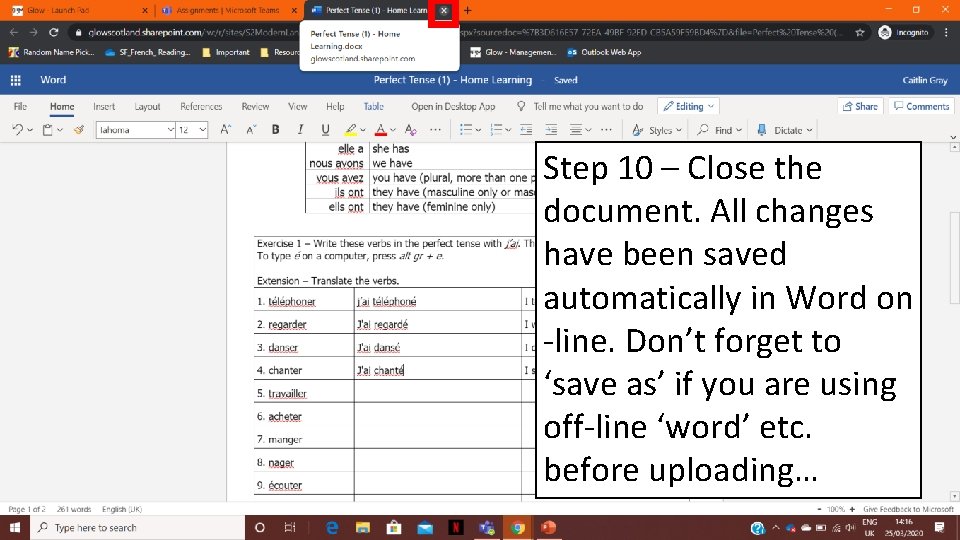The width and height of the screenshot is (960, 540).
Task: Apply the yellow text highlight color
Action: click(x=350, y=130)
